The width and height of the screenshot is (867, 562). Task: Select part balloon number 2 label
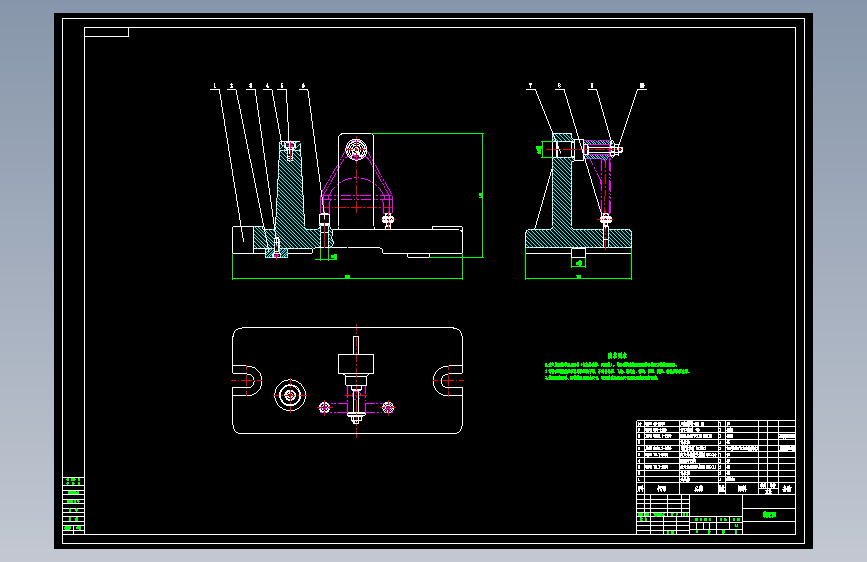point(231,86)
